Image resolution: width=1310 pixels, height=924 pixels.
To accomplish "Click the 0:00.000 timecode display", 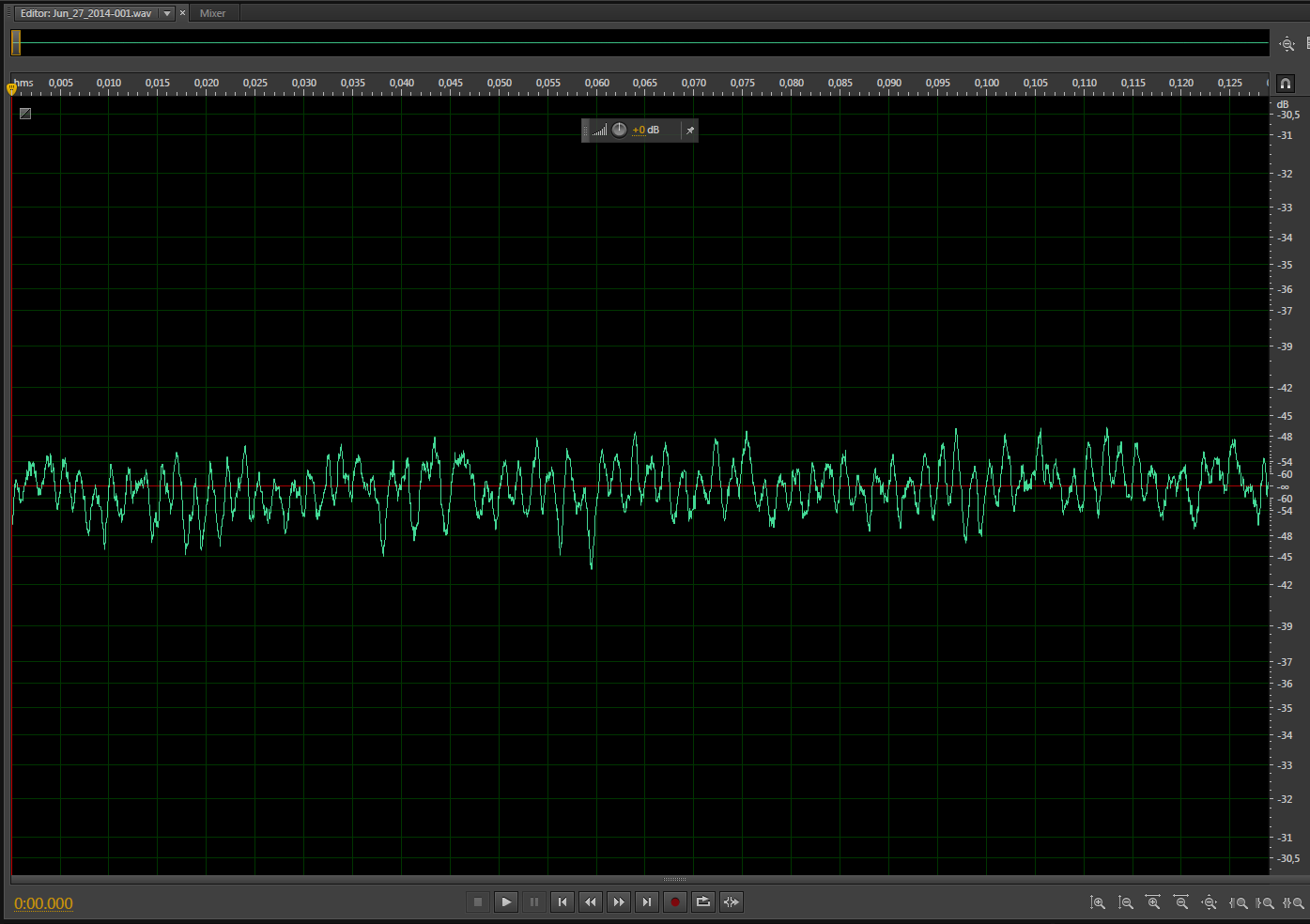I will (43, 903).
